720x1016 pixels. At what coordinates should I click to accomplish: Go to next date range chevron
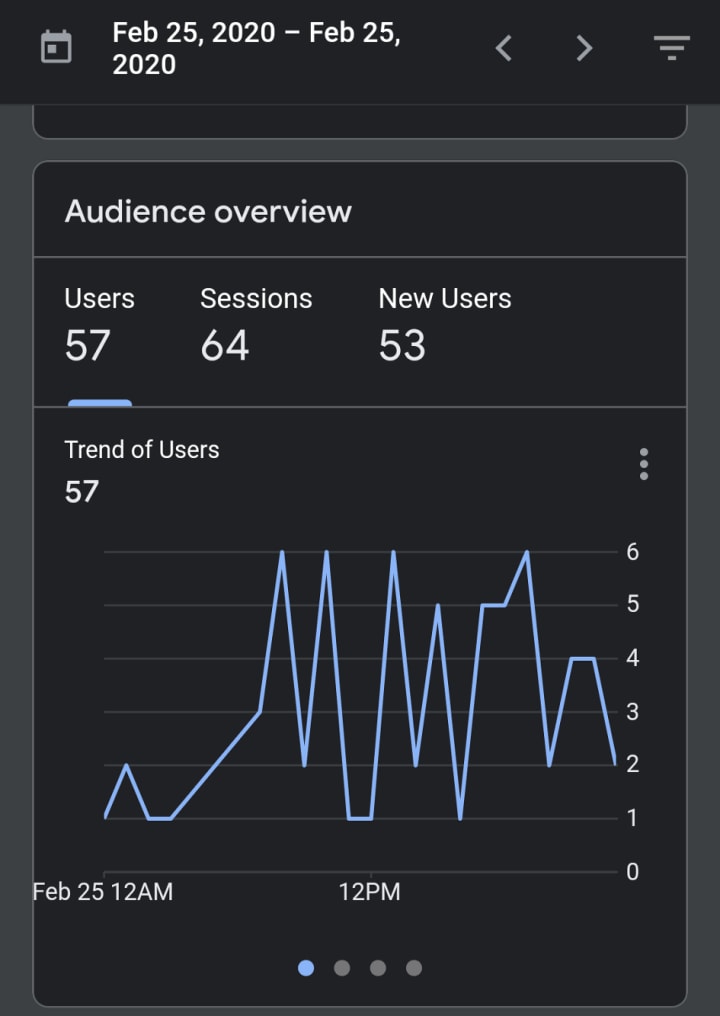(585, 48)
